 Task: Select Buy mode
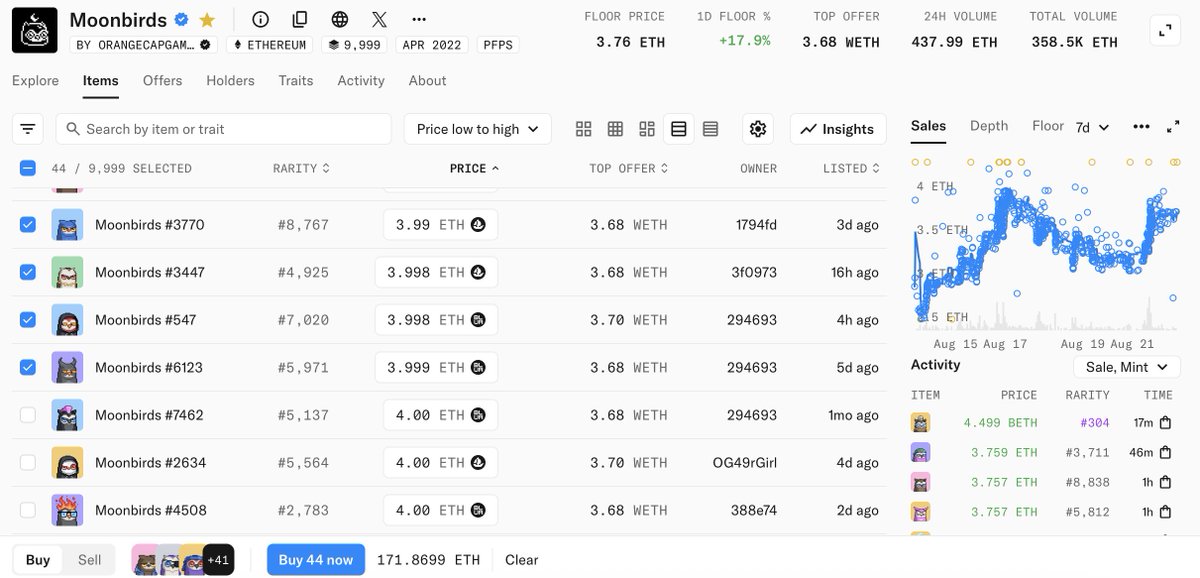coord(38,560)
